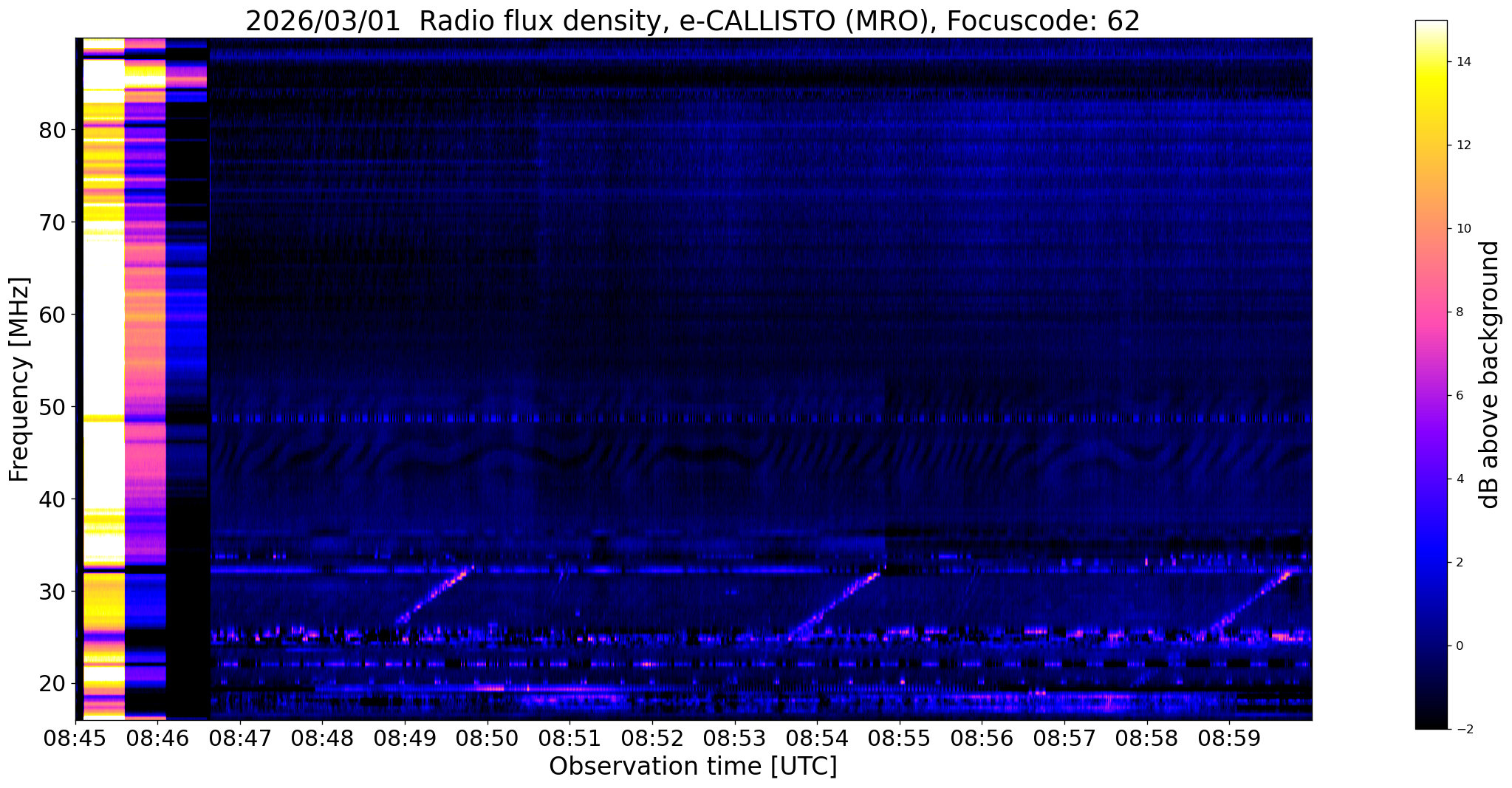Screen dimensions: 1512x788
Task: Click the 08:58 time tick label
Action: [1147, 738]
